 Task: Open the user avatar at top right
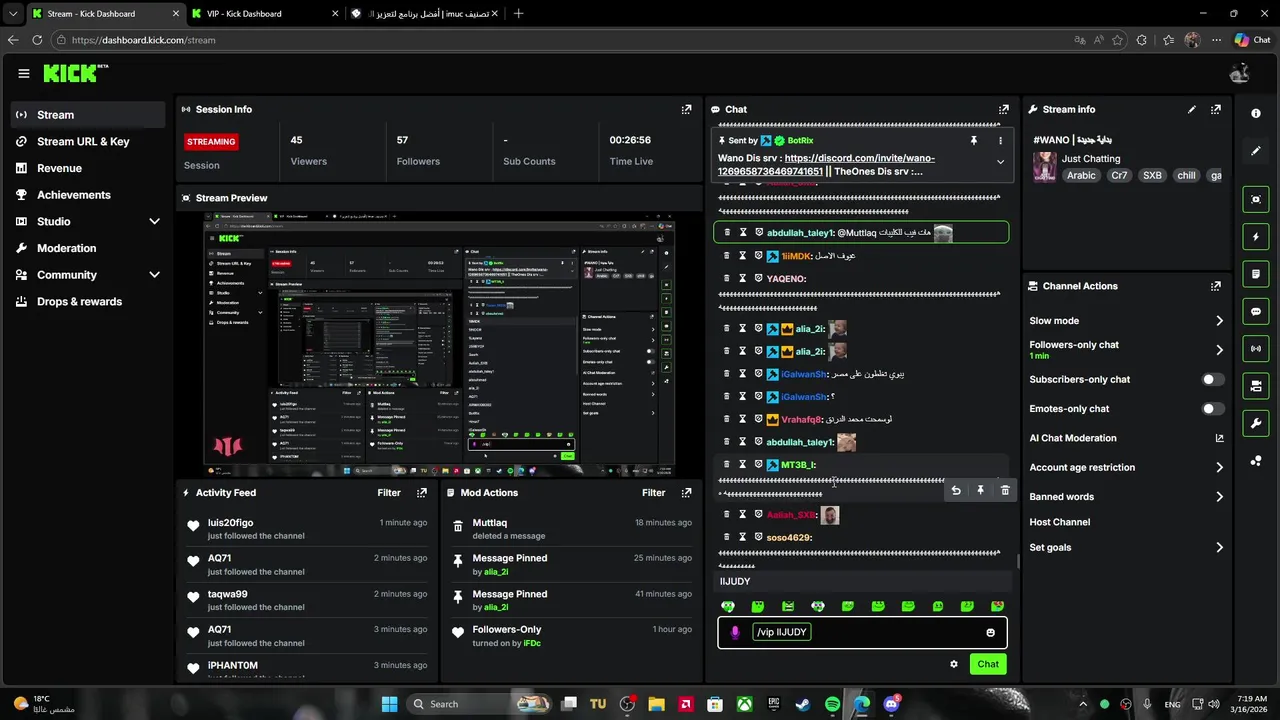click(x=1240, y=73)
